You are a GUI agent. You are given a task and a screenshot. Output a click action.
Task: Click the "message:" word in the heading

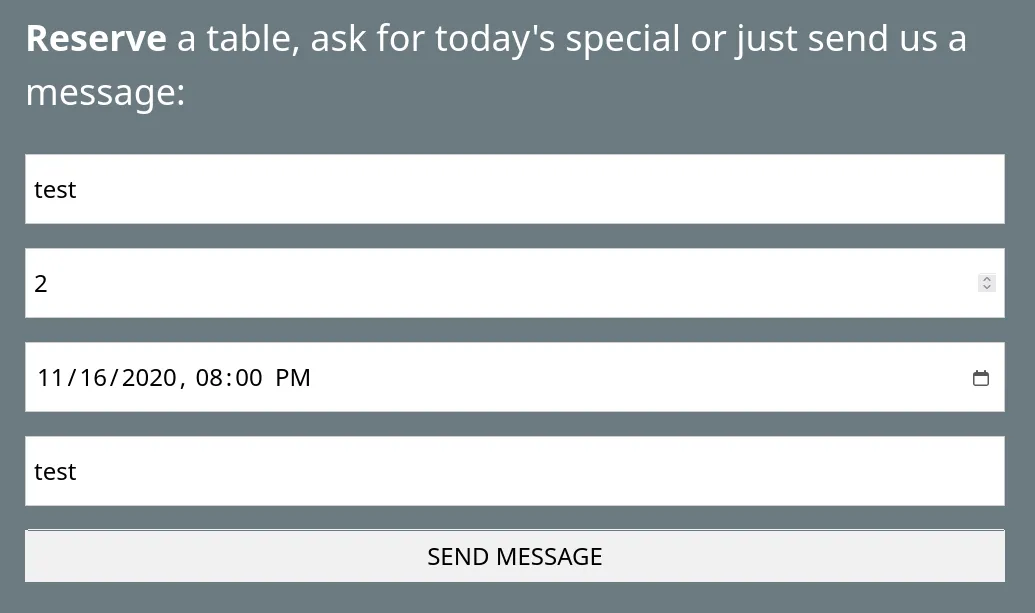click(106, 93)
